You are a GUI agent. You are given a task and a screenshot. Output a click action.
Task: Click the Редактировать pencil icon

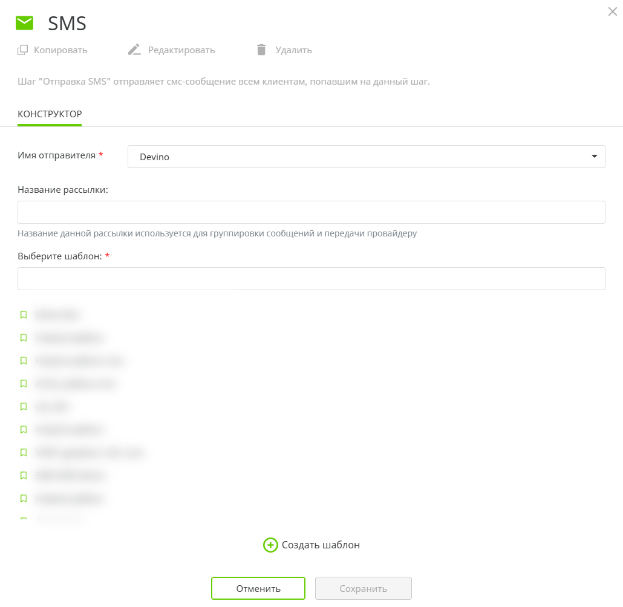pos(134,50)
